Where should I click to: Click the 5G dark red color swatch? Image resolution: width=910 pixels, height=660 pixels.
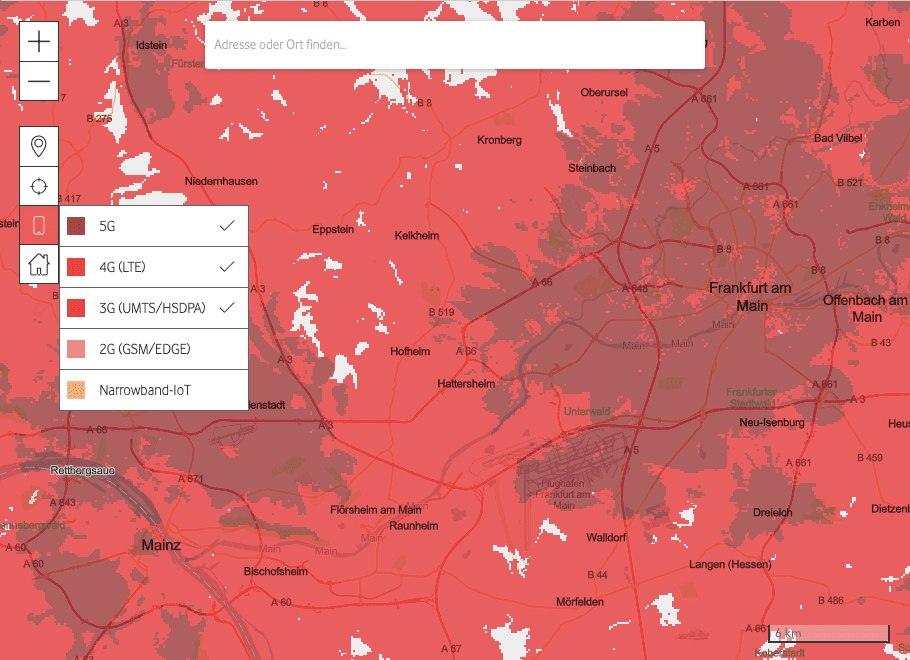click(x=77, y=227)
